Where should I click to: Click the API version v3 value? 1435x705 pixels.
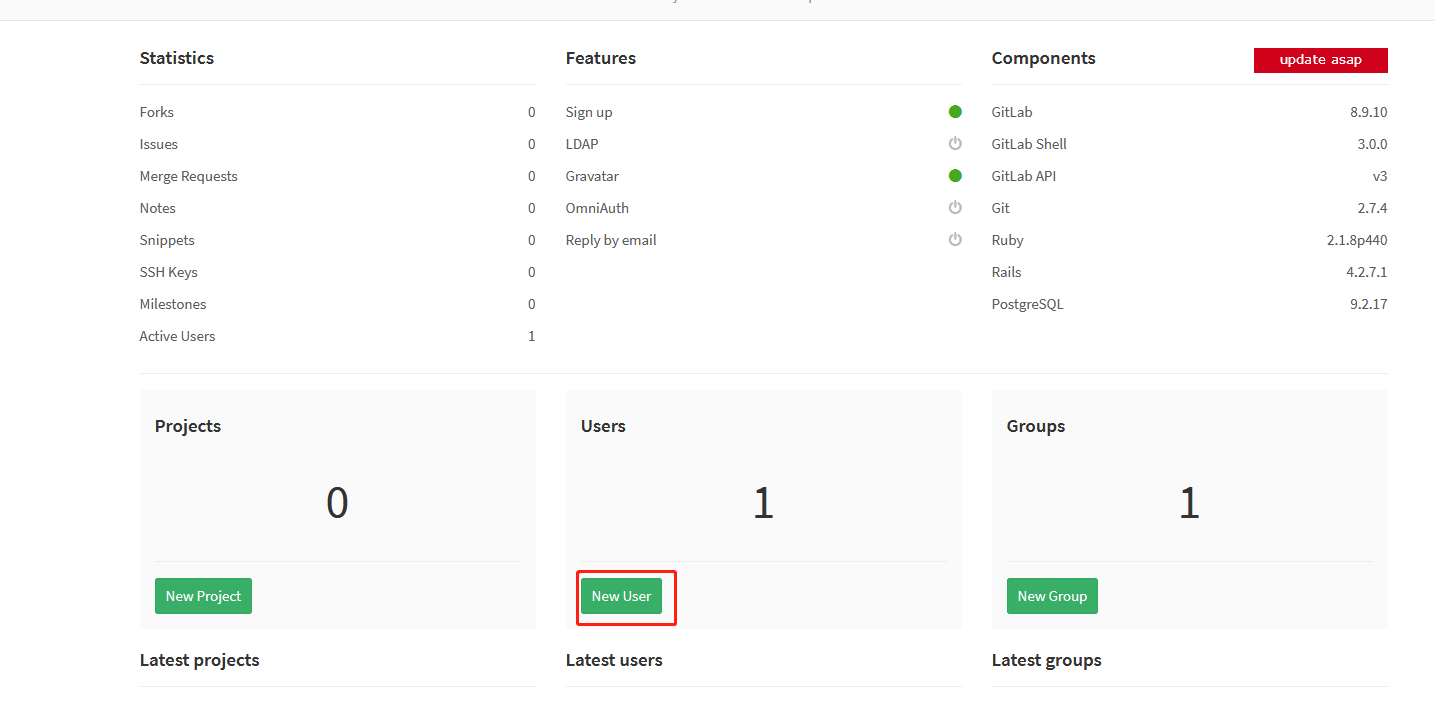click(1380, 176)
